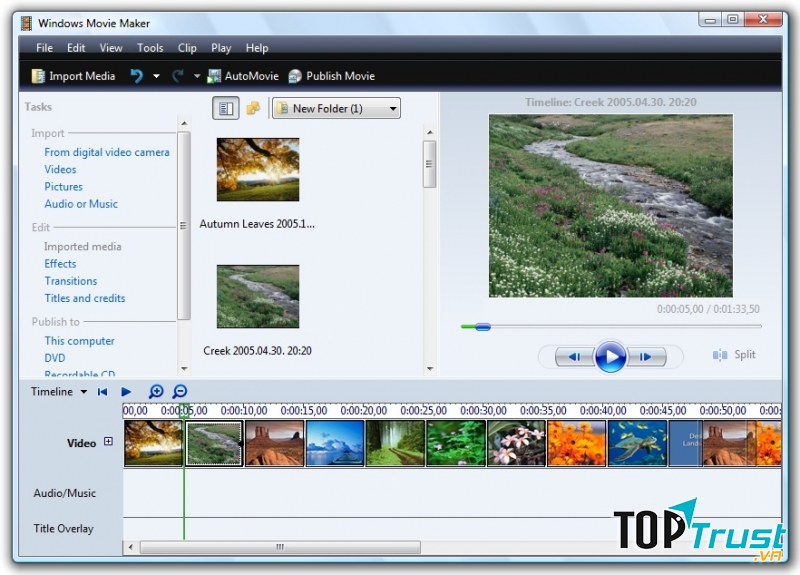
Task: Import from digital video camera link
Action: pos(107,152)
